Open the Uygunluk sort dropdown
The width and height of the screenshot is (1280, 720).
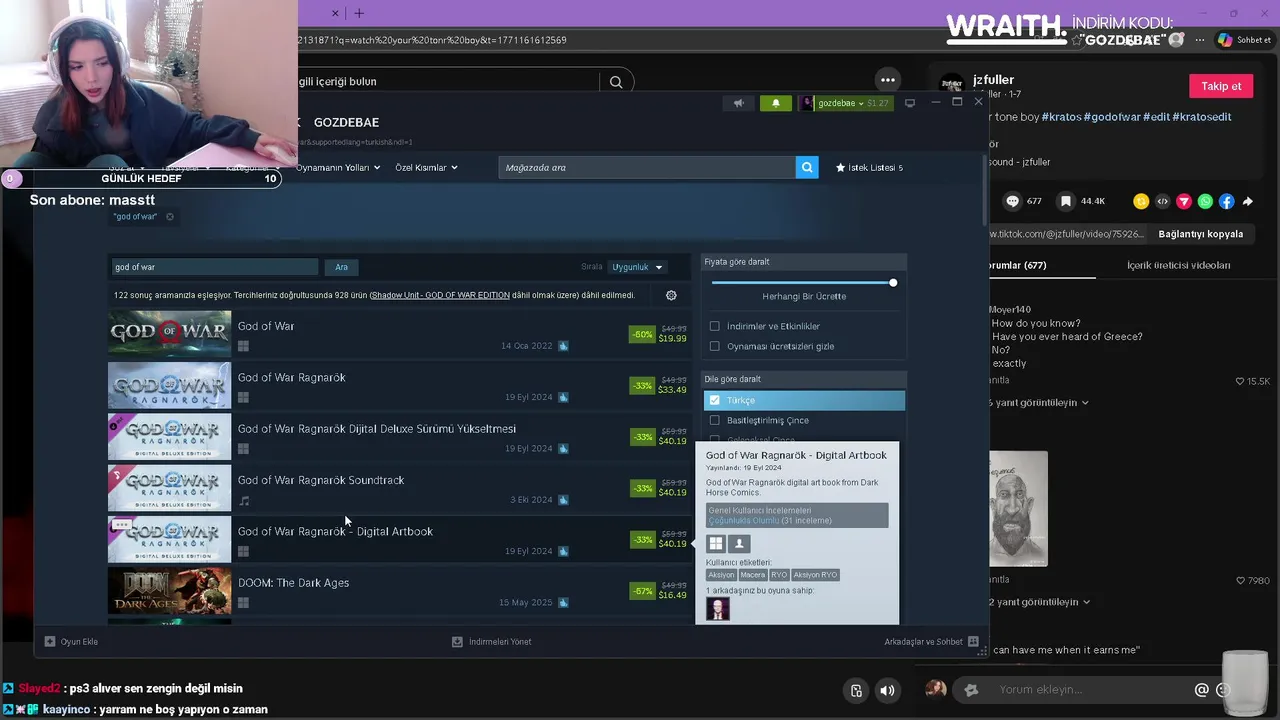[x=637, y=267]
